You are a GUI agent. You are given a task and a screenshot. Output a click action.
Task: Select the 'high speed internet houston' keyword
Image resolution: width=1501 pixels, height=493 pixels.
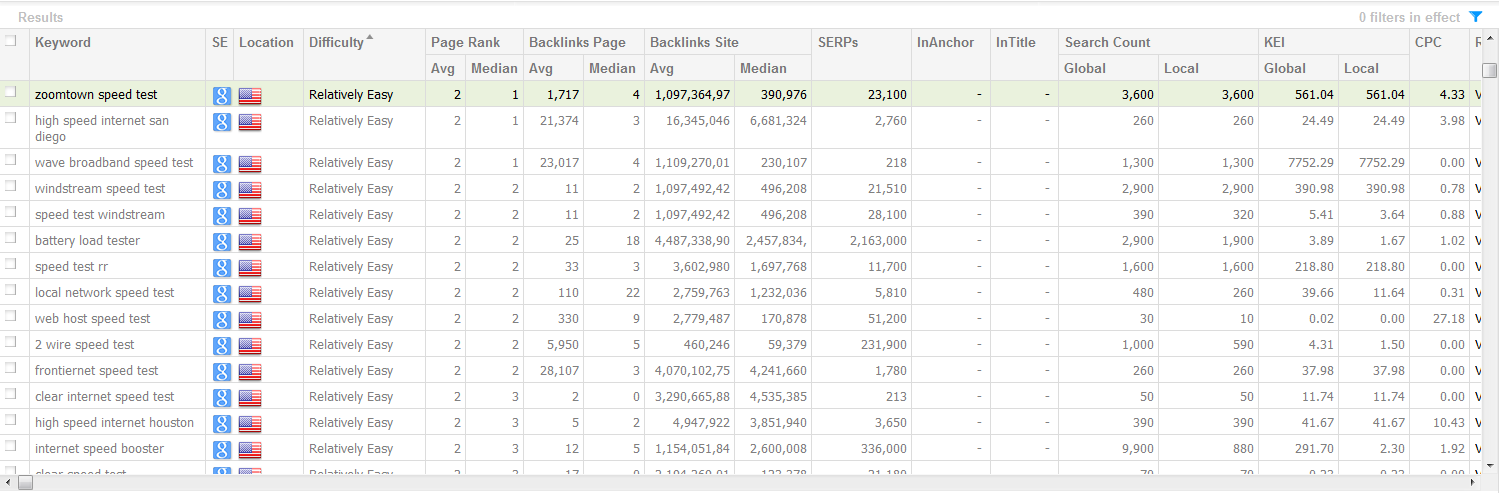click(114, 423)
